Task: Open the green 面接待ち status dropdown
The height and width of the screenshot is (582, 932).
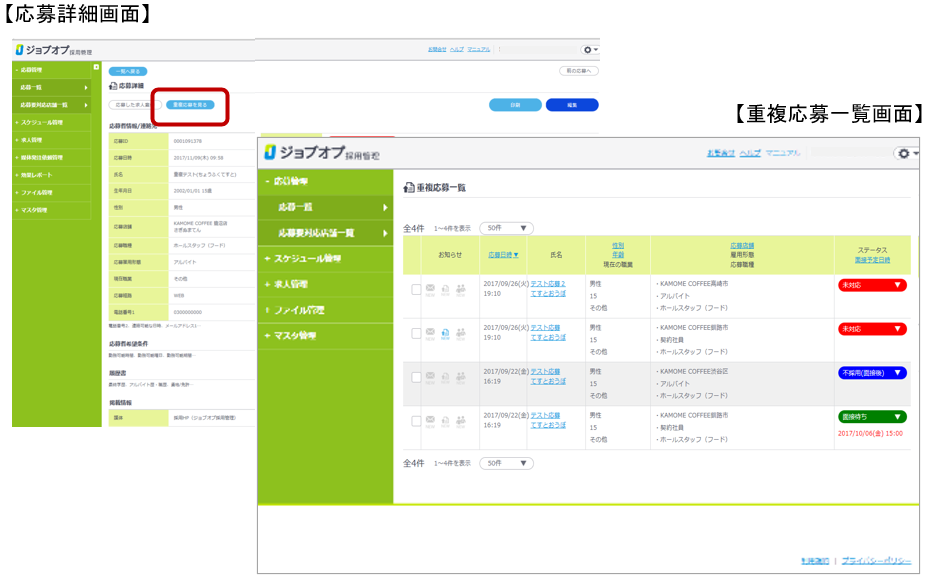Action: [871, 417]
